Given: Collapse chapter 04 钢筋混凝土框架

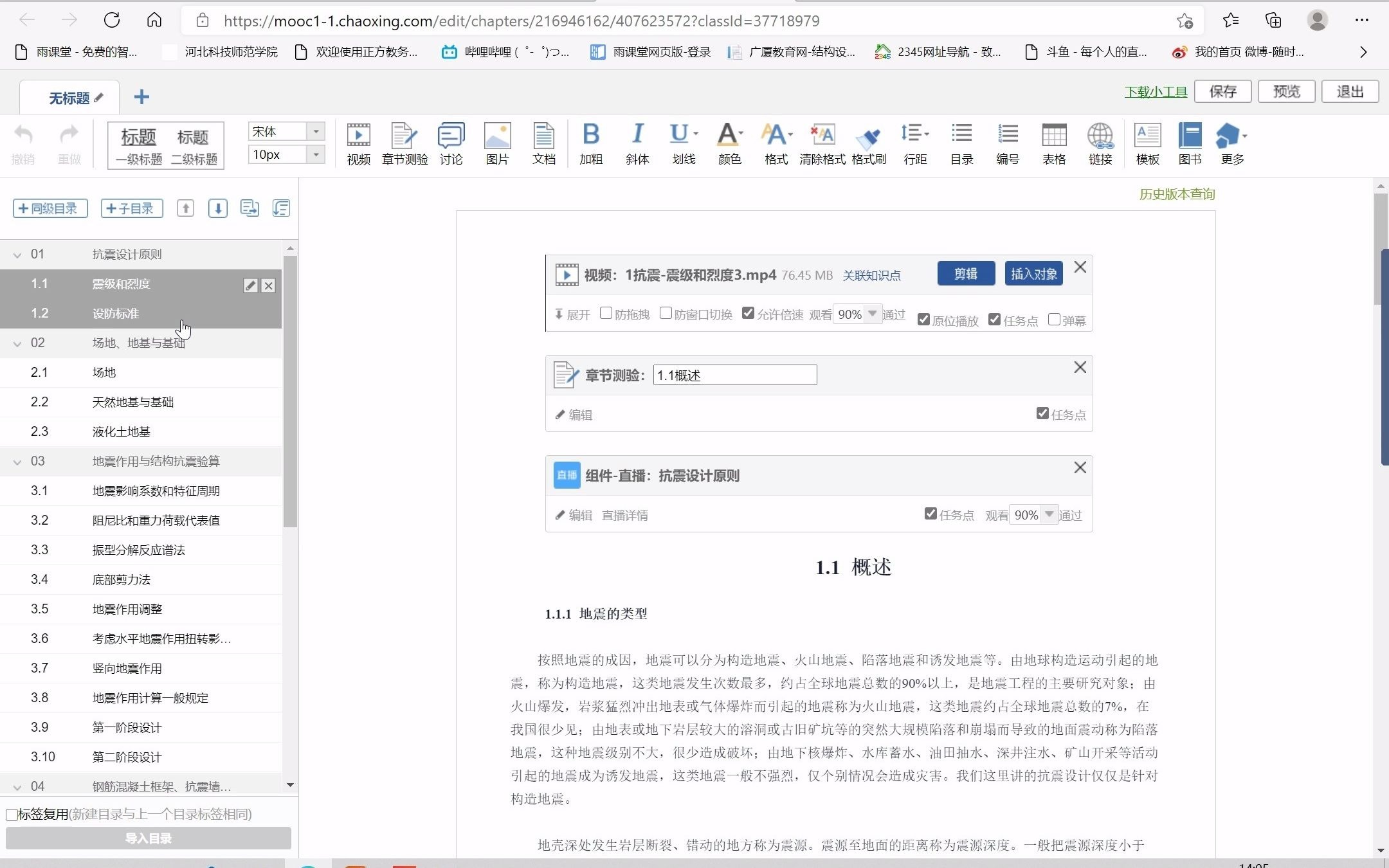Looking at the screenshot, I should (x=17, y=786).
